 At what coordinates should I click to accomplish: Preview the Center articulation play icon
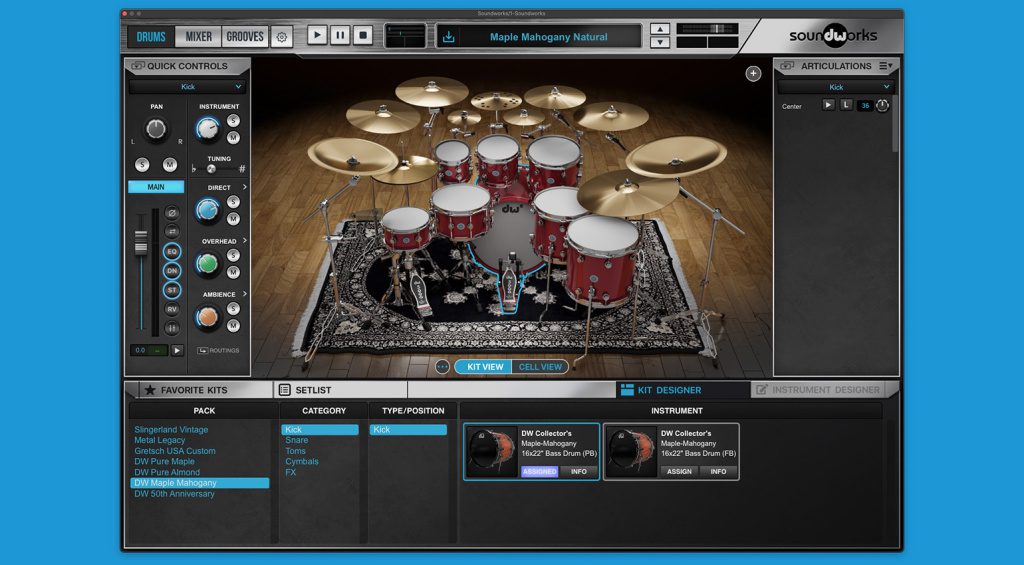(x=828, y=105)
